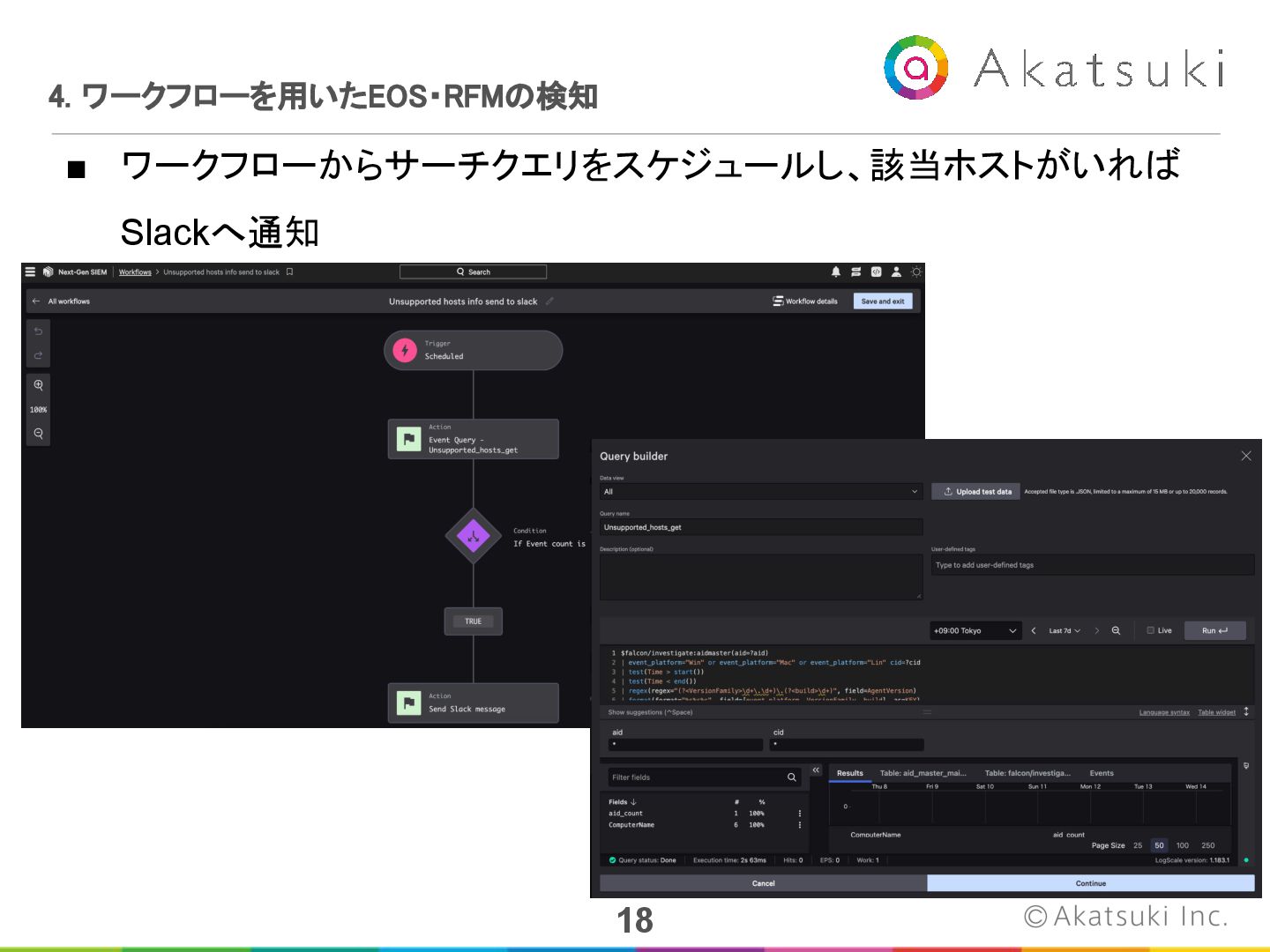Screen dimensions: 1270x952
Task: Open the notifications bell
Action: [x=836, y=271]
